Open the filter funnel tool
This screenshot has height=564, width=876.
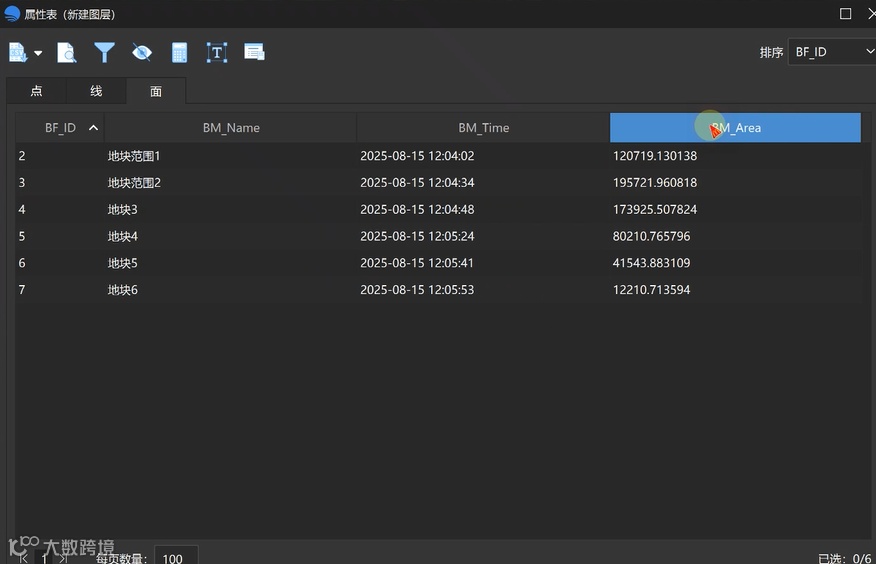pos(104,53)
